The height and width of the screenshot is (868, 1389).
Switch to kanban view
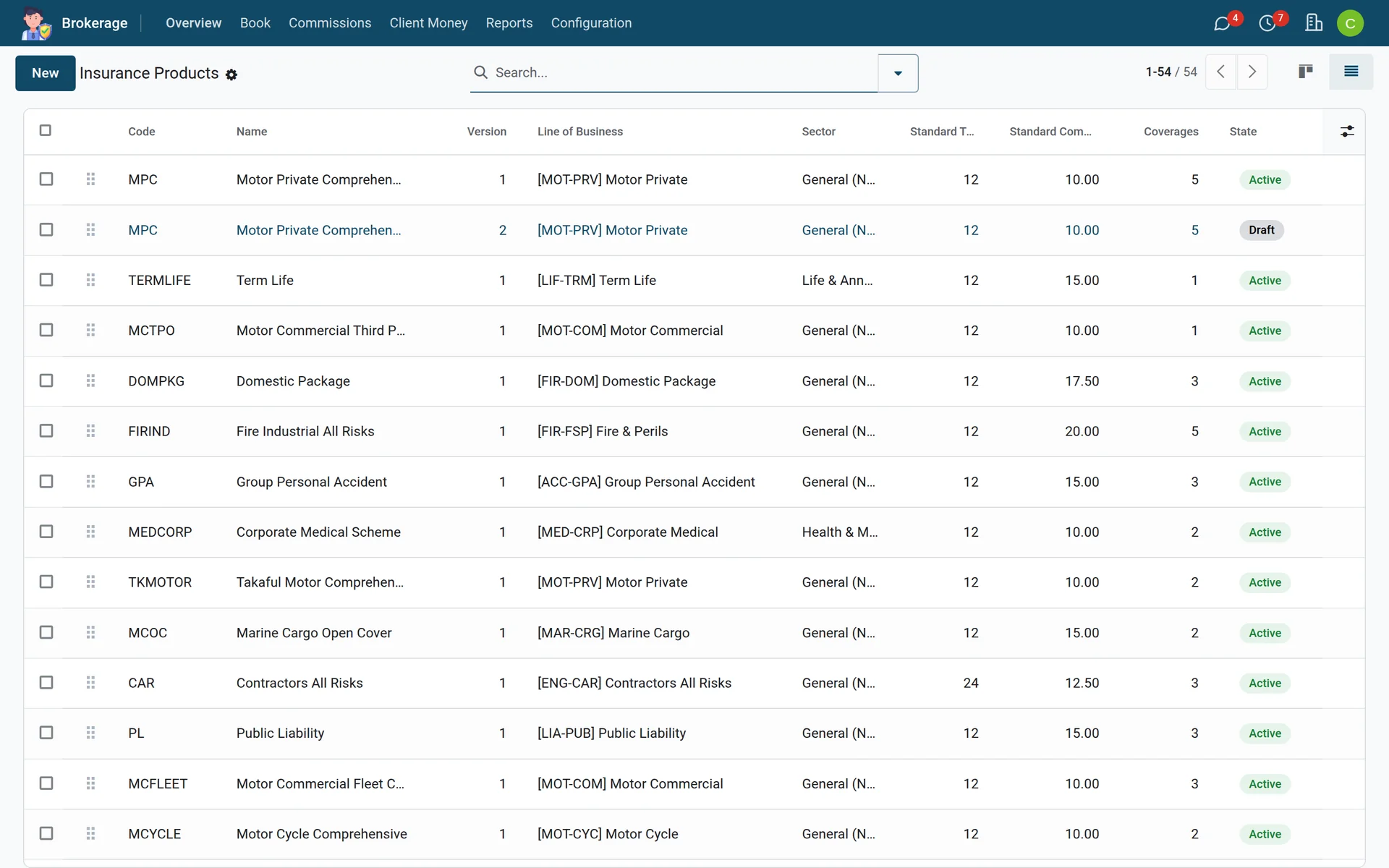point(1306,72)
